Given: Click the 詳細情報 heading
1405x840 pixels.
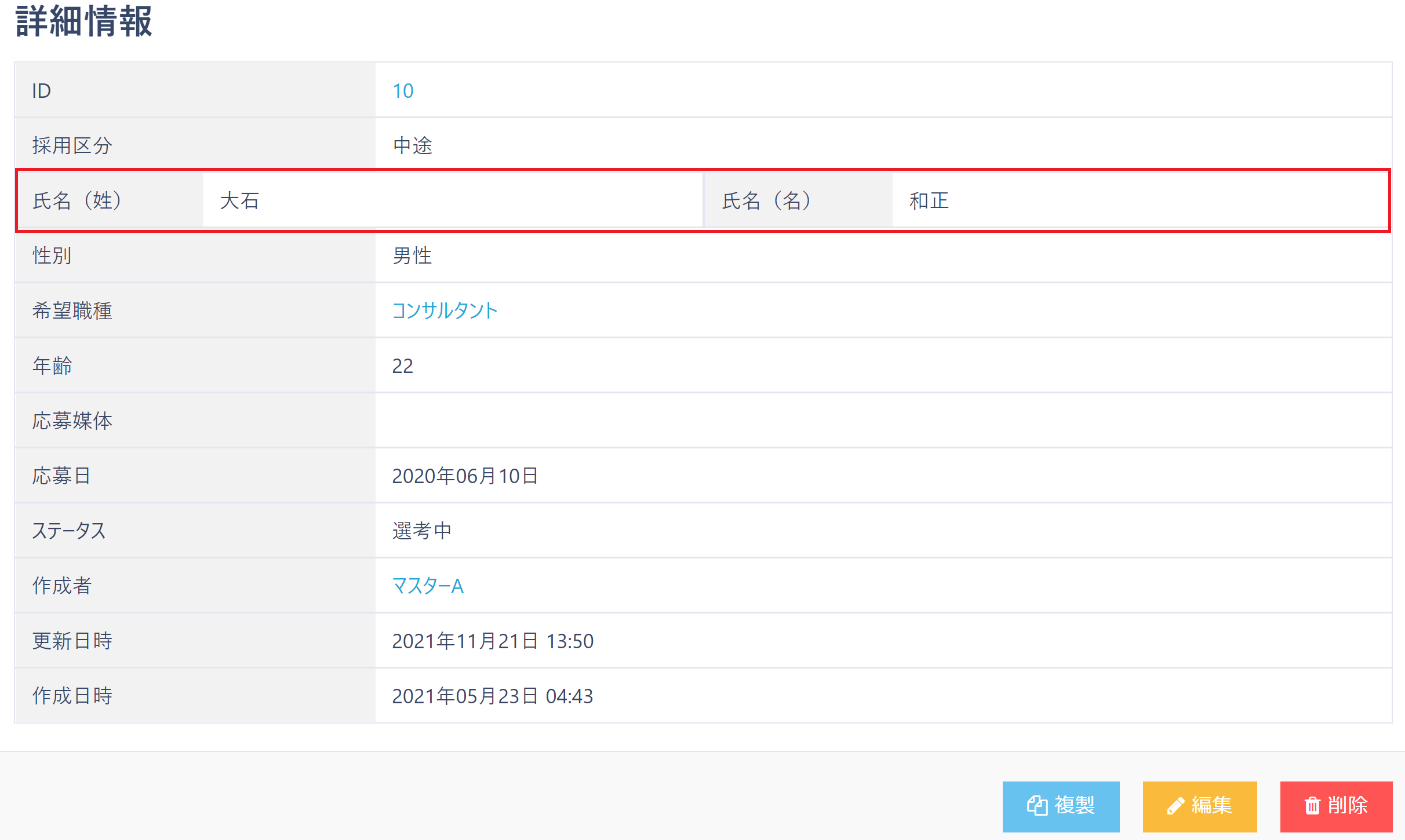Looking at the screenshot, I should [x=84, y=22].
